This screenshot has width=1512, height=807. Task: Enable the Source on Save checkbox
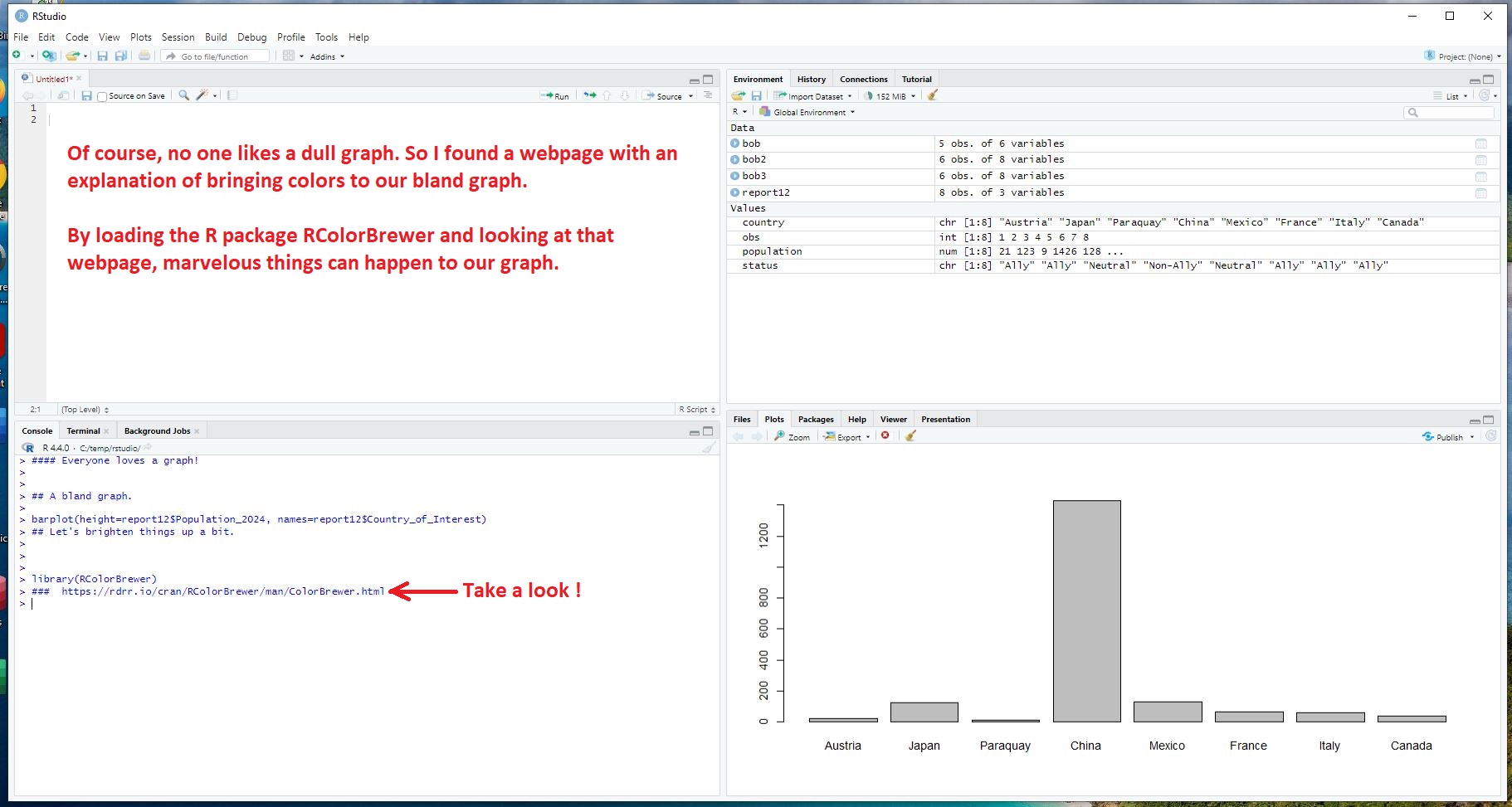(x=102, y=96)
